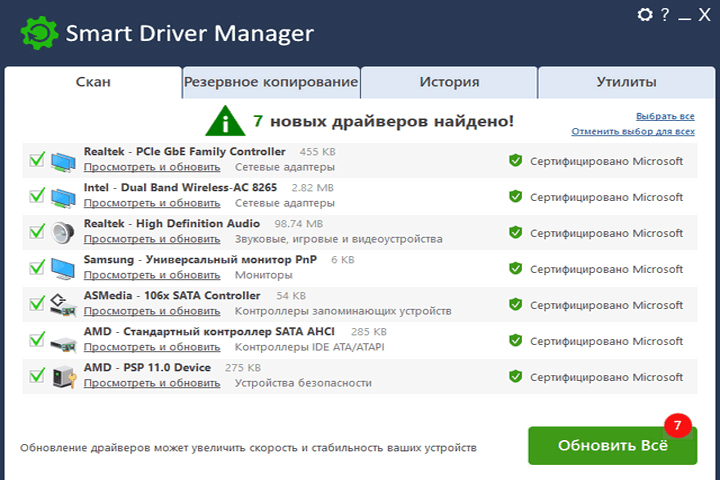Click Просмотреть и обновить for ASMedia SATA Controller
Screen dimensions: 720x480
tap(152, 311)
